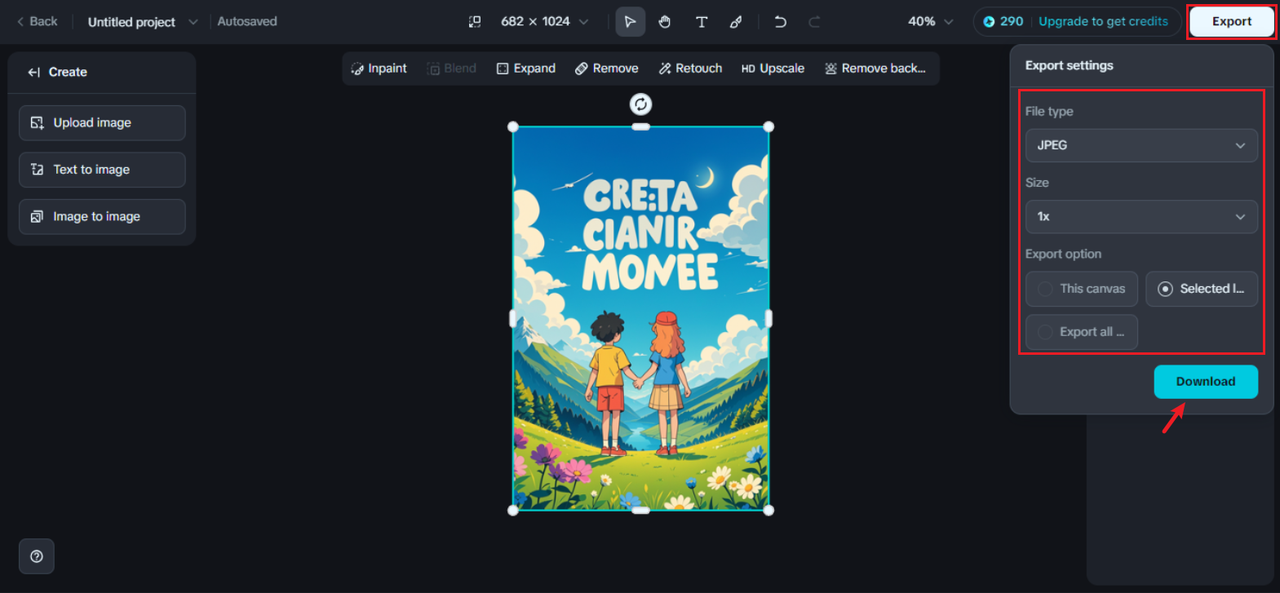Select the Inpaint tool
1280x593 pixels.
pos(379,68)
